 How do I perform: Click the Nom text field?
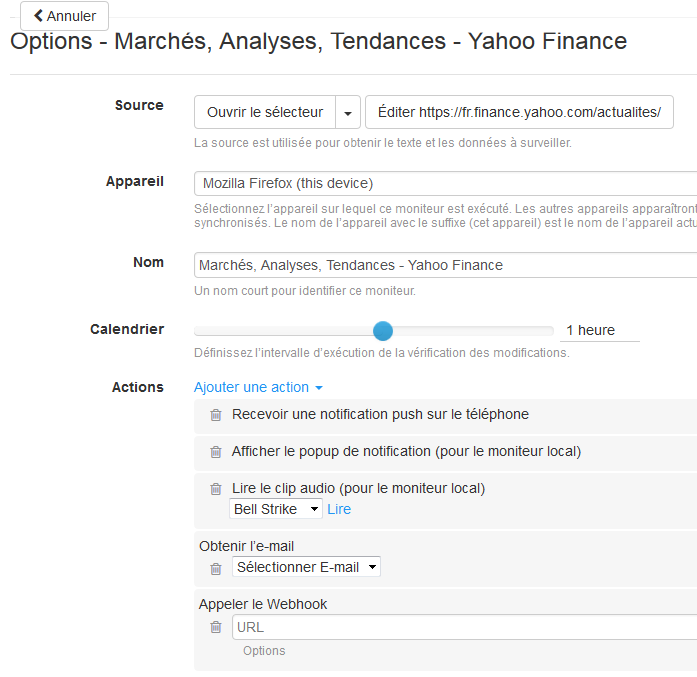445,265
